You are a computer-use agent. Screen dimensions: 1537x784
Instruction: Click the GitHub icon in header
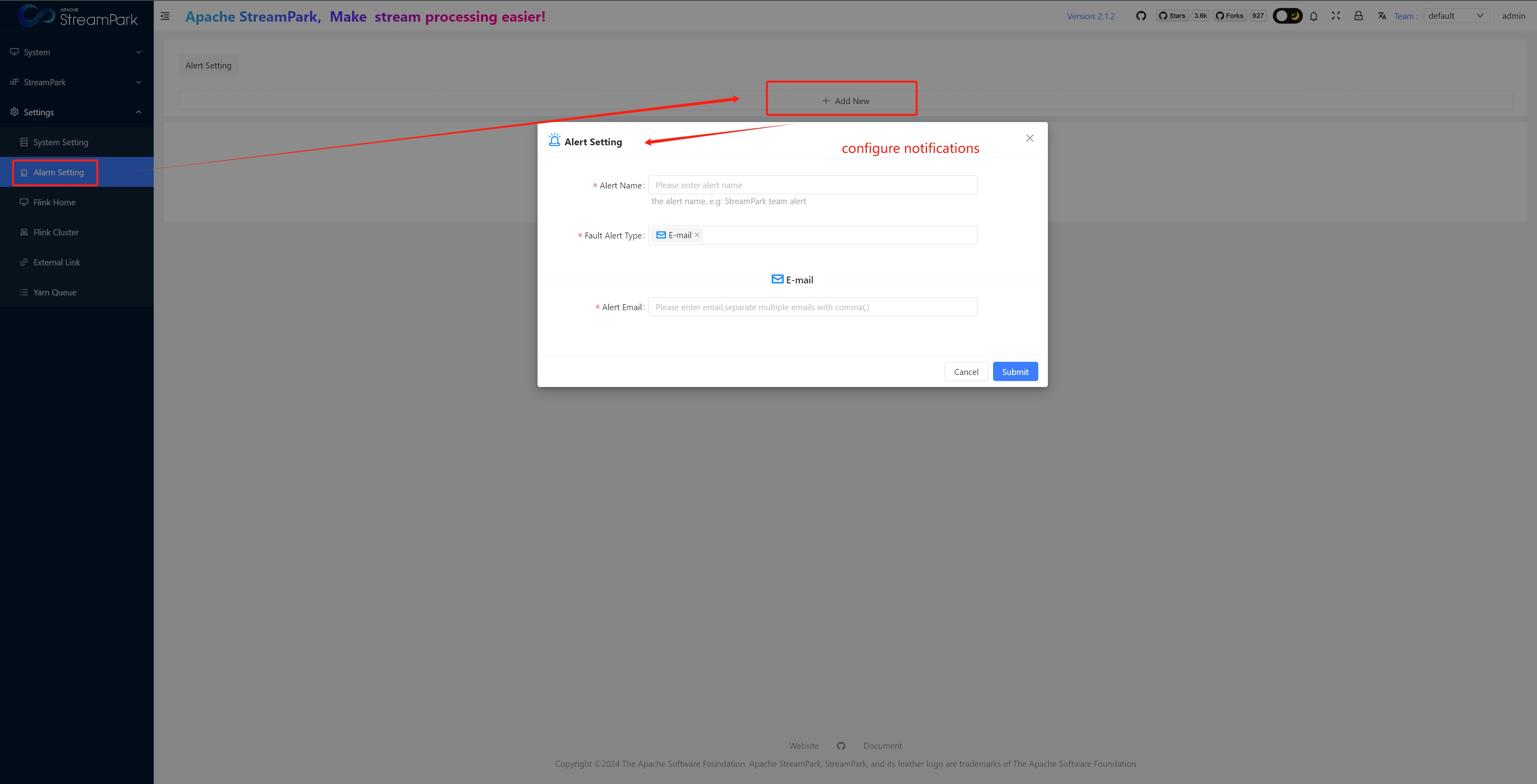point(1141,16)
